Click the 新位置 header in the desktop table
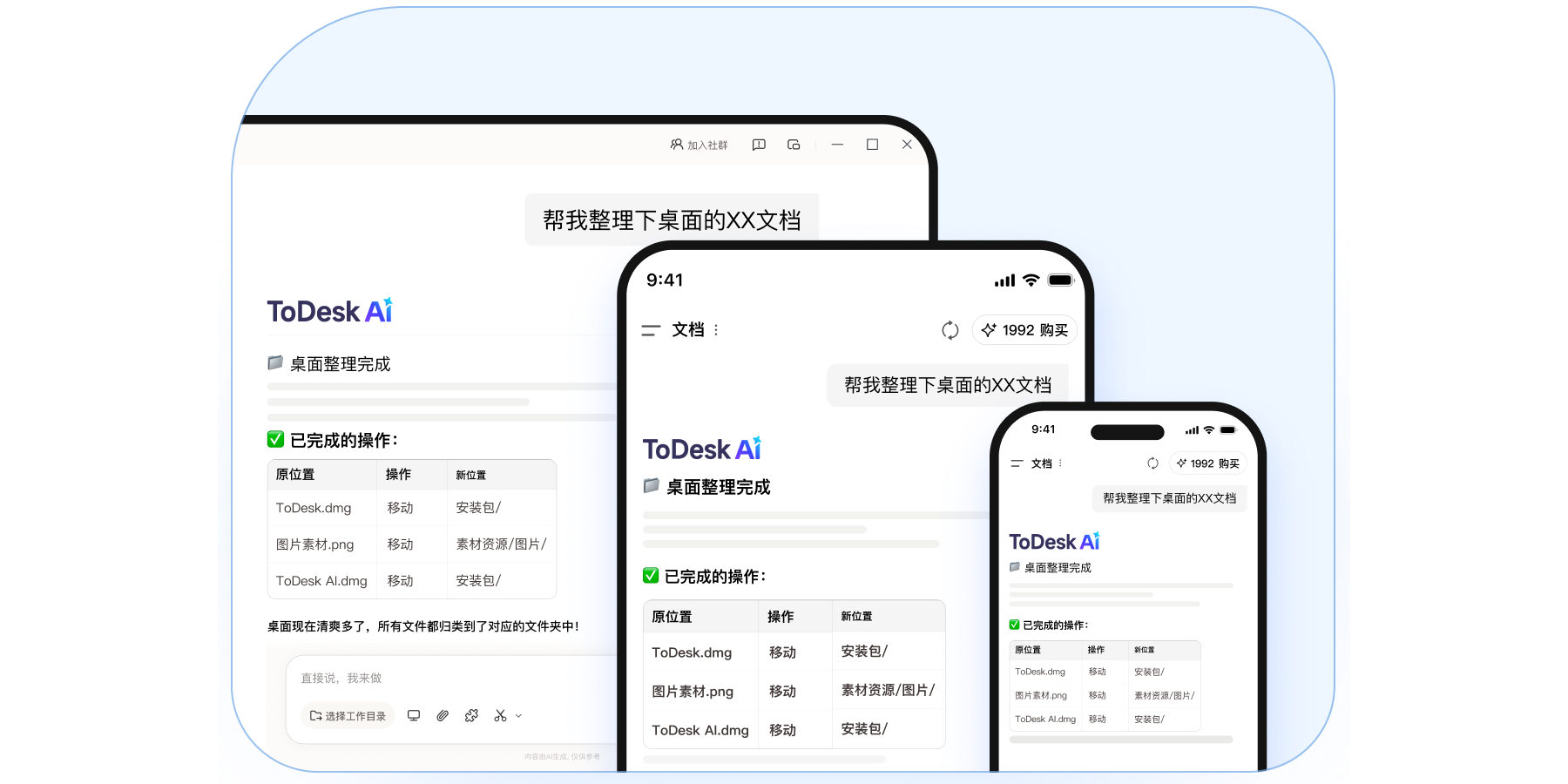 (x=471, y=475)
